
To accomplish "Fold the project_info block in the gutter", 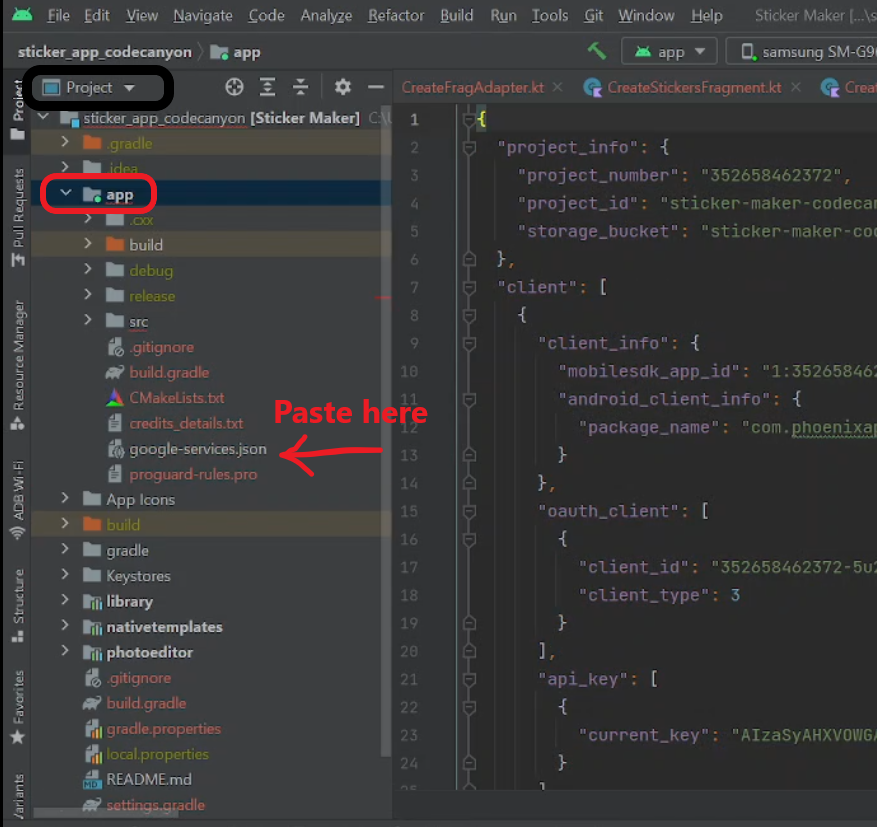I will (469, 148).
